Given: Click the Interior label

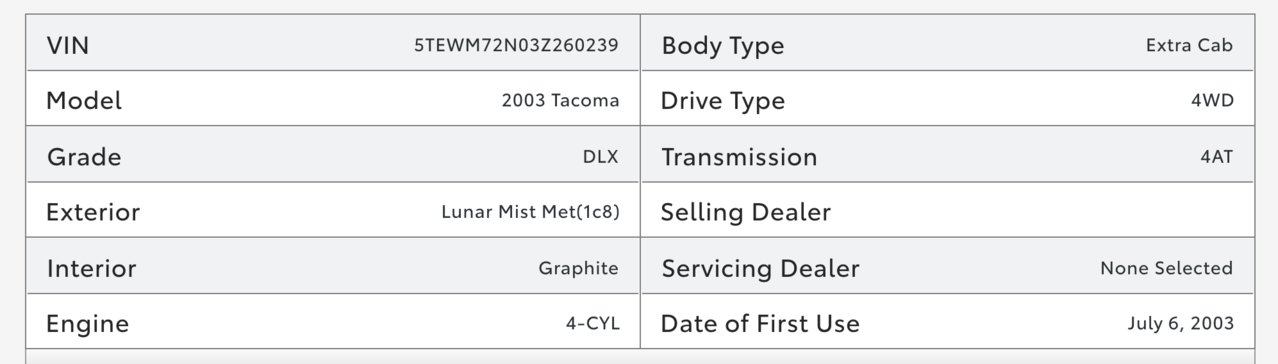Looking at the screenshot, I should pos(91,269).
